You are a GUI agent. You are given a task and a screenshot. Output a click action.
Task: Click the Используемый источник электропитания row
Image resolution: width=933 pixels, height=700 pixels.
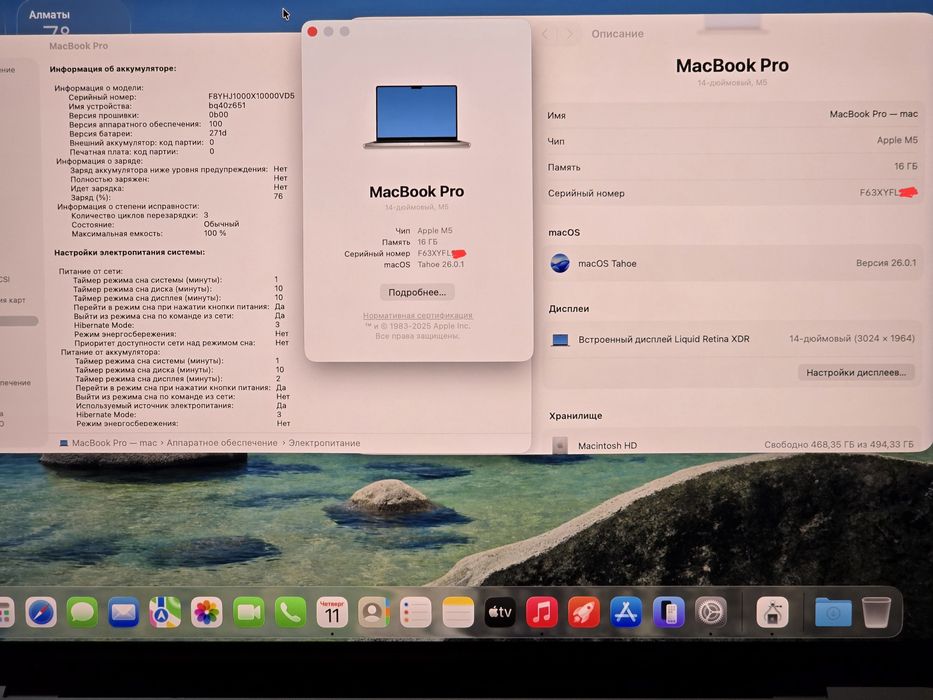click(182, 405)
